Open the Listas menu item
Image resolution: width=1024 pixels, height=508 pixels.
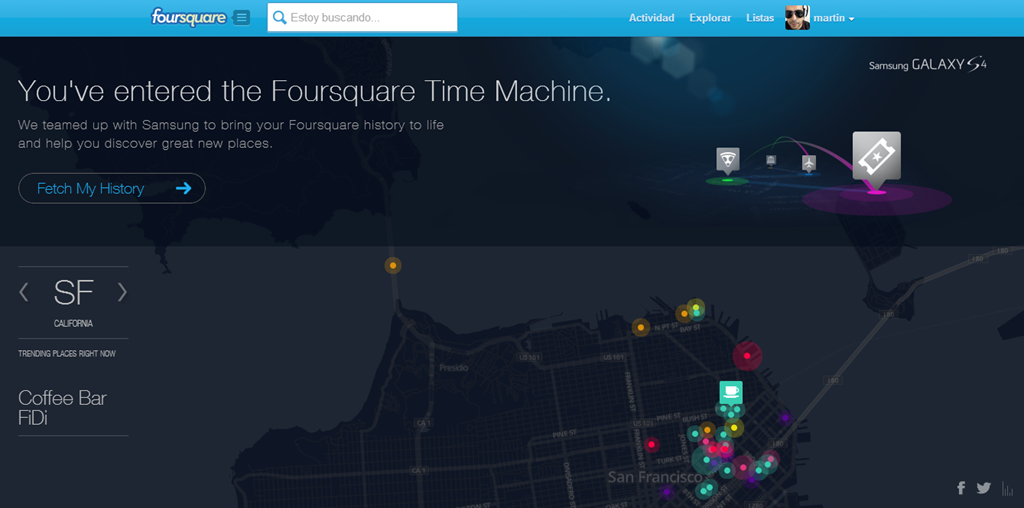(760, 18)
